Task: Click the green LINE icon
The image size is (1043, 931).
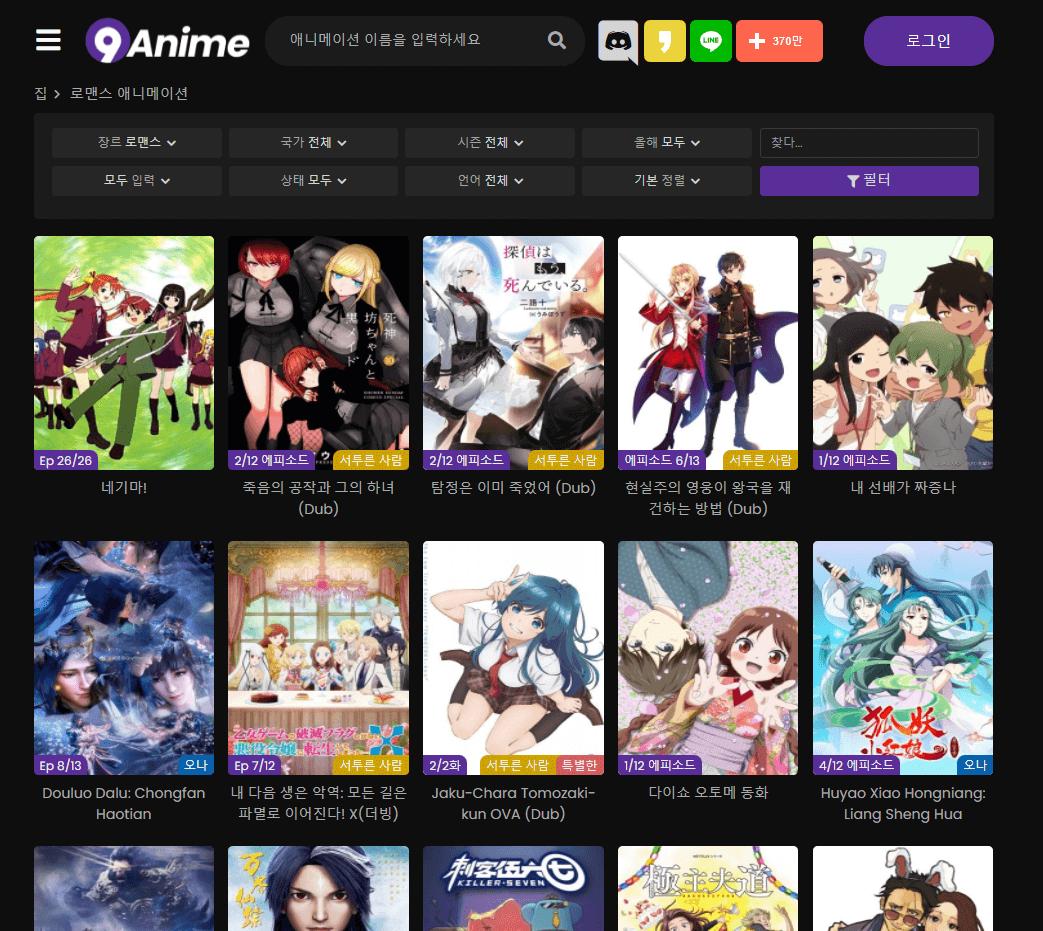Action: [x=711, y=41]
